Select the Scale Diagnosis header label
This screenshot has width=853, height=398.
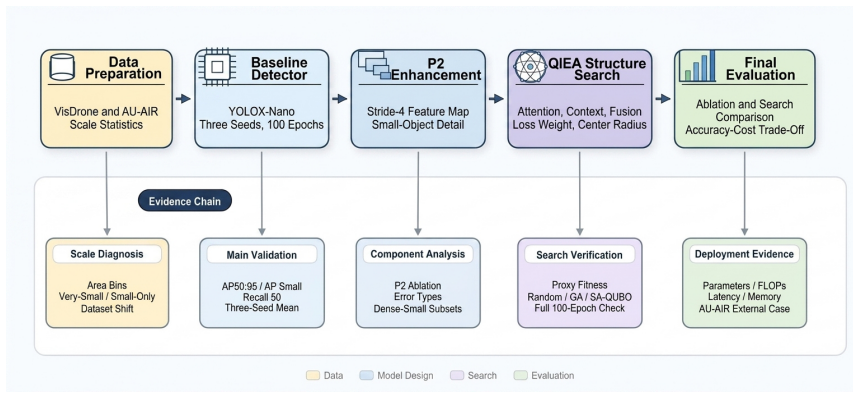tap(107, 254)
